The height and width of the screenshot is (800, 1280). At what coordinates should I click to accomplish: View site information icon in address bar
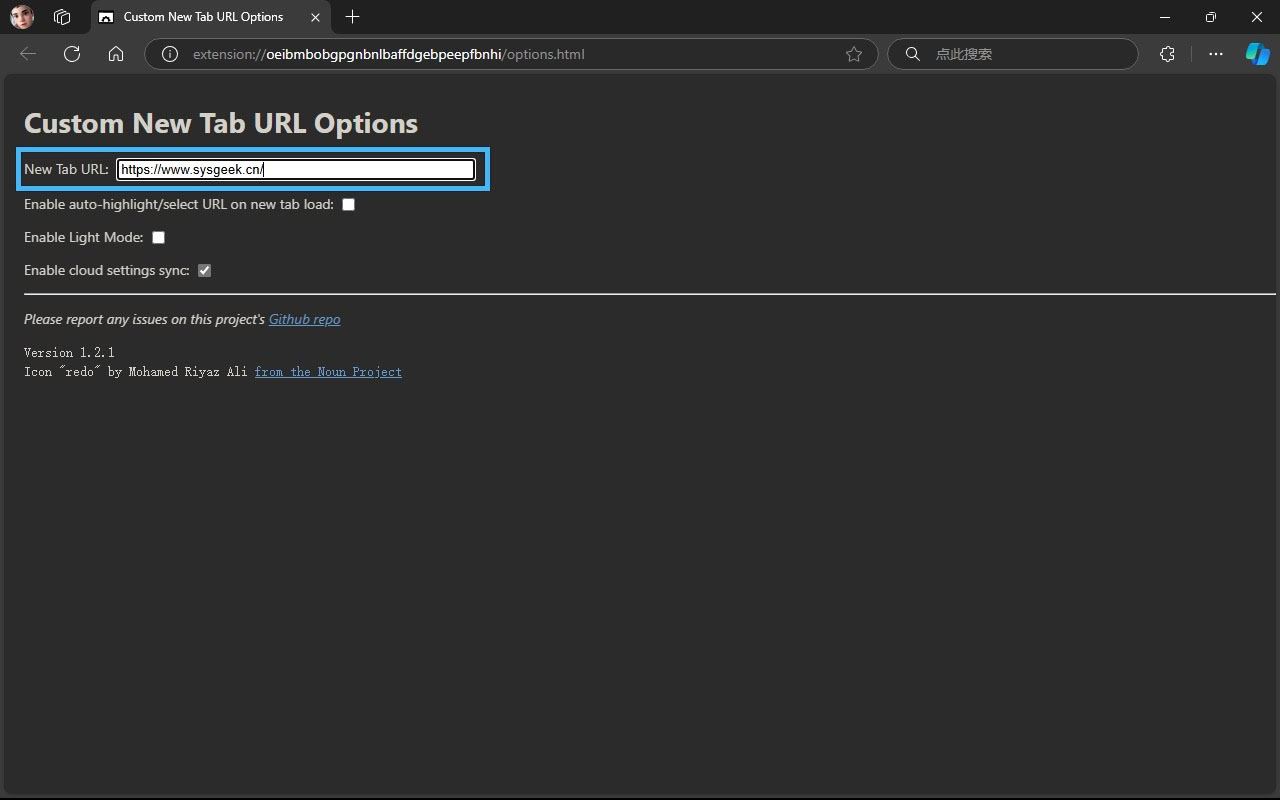click(170, 54)
